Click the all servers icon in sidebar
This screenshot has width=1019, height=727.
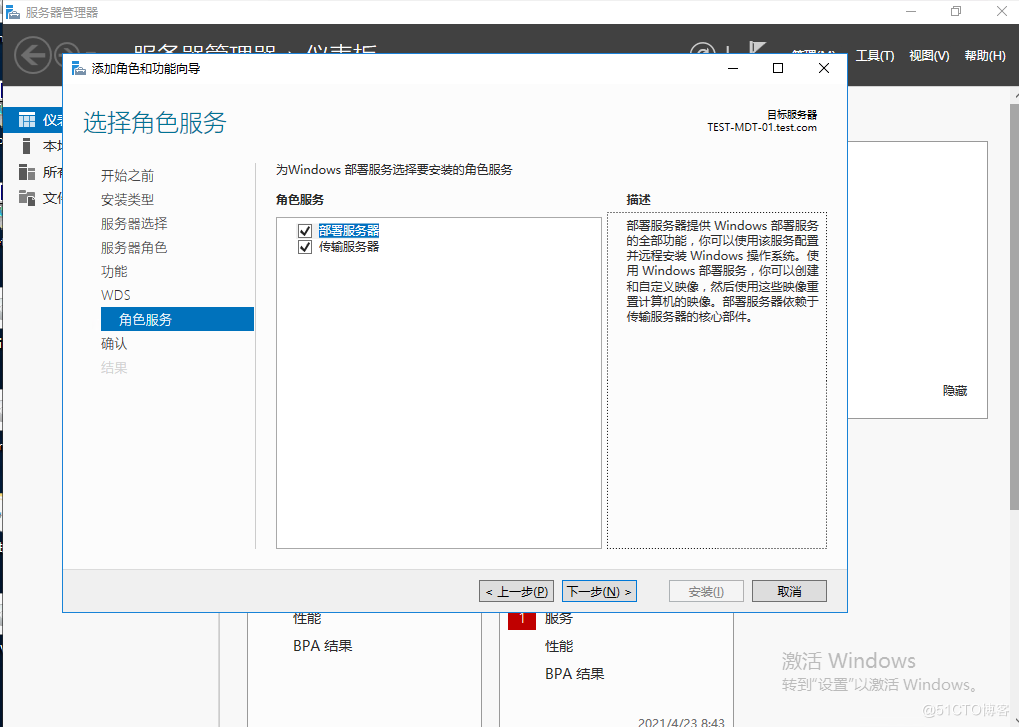tap(27, 172)
